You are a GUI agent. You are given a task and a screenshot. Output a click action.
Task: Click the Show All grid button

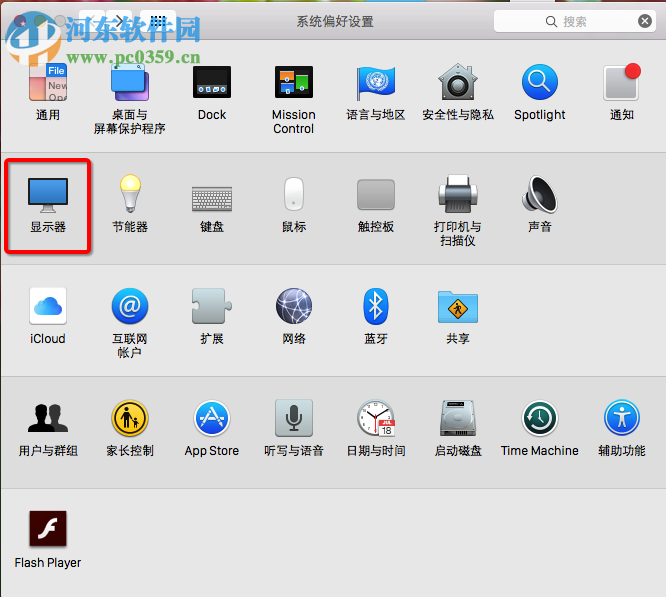[x=158, y=21]
